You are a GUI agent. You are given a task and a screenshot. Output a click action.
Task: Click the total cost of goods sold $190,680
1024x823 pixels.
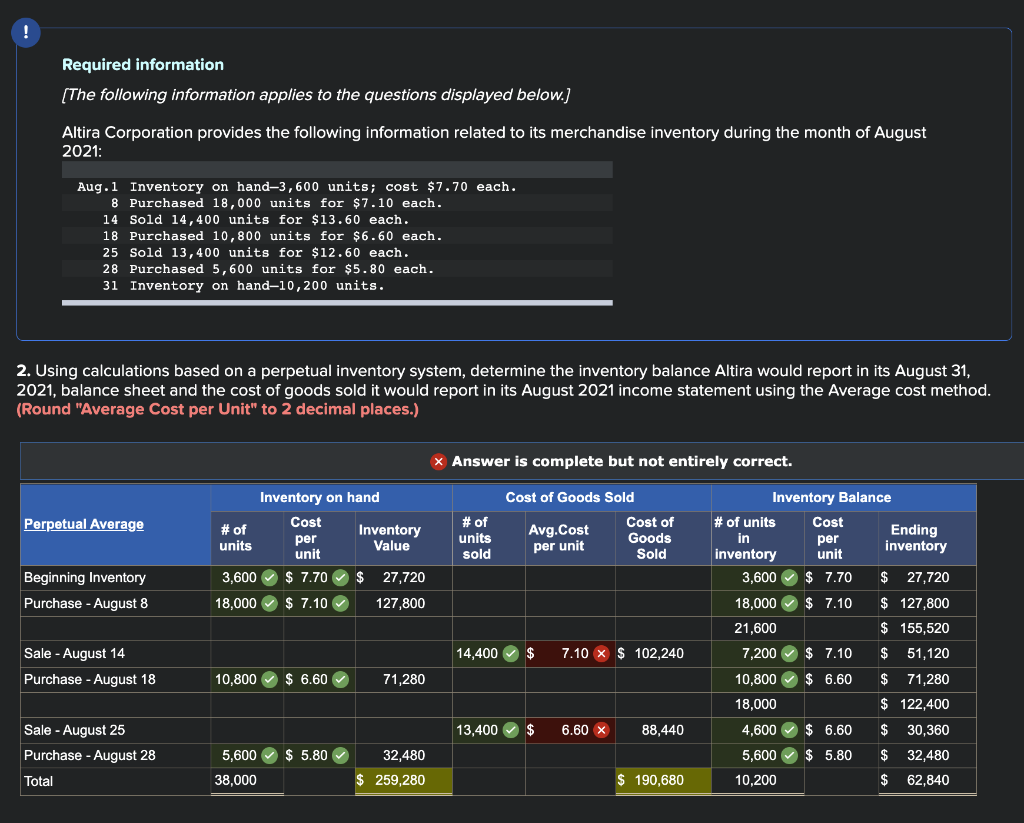663,781
